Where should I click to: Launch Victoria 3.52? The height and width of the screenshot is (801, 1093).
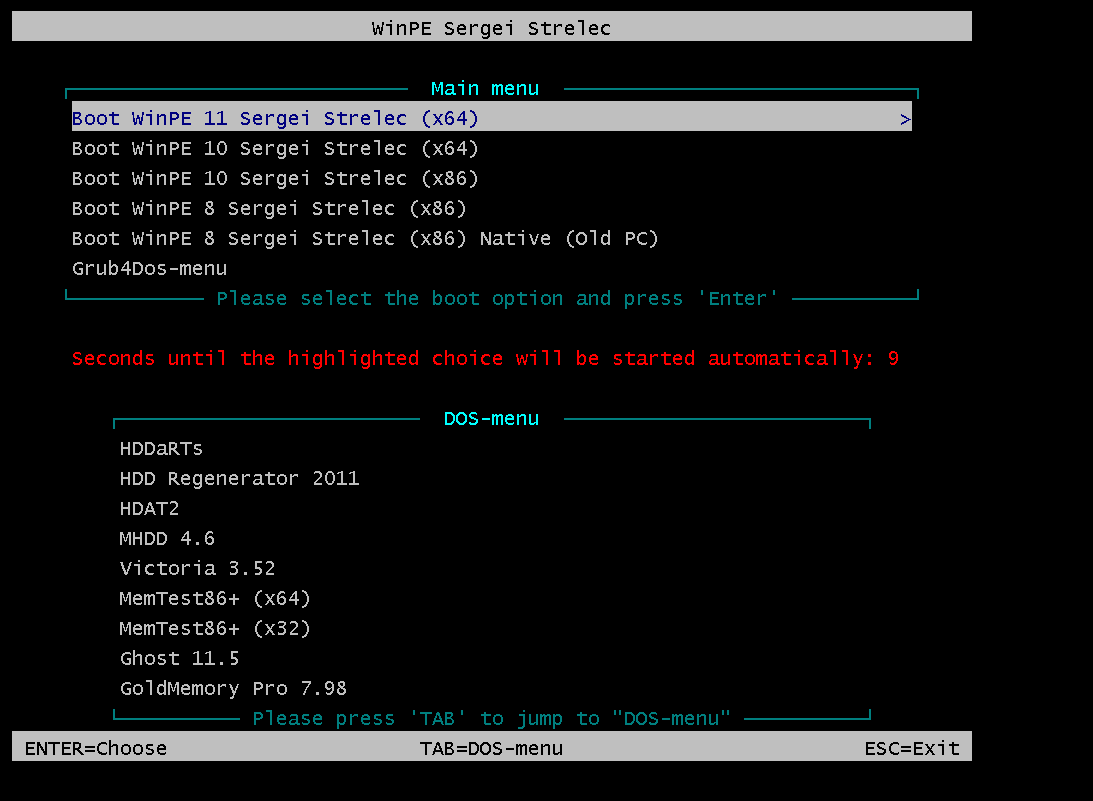(x=197, y=568)
